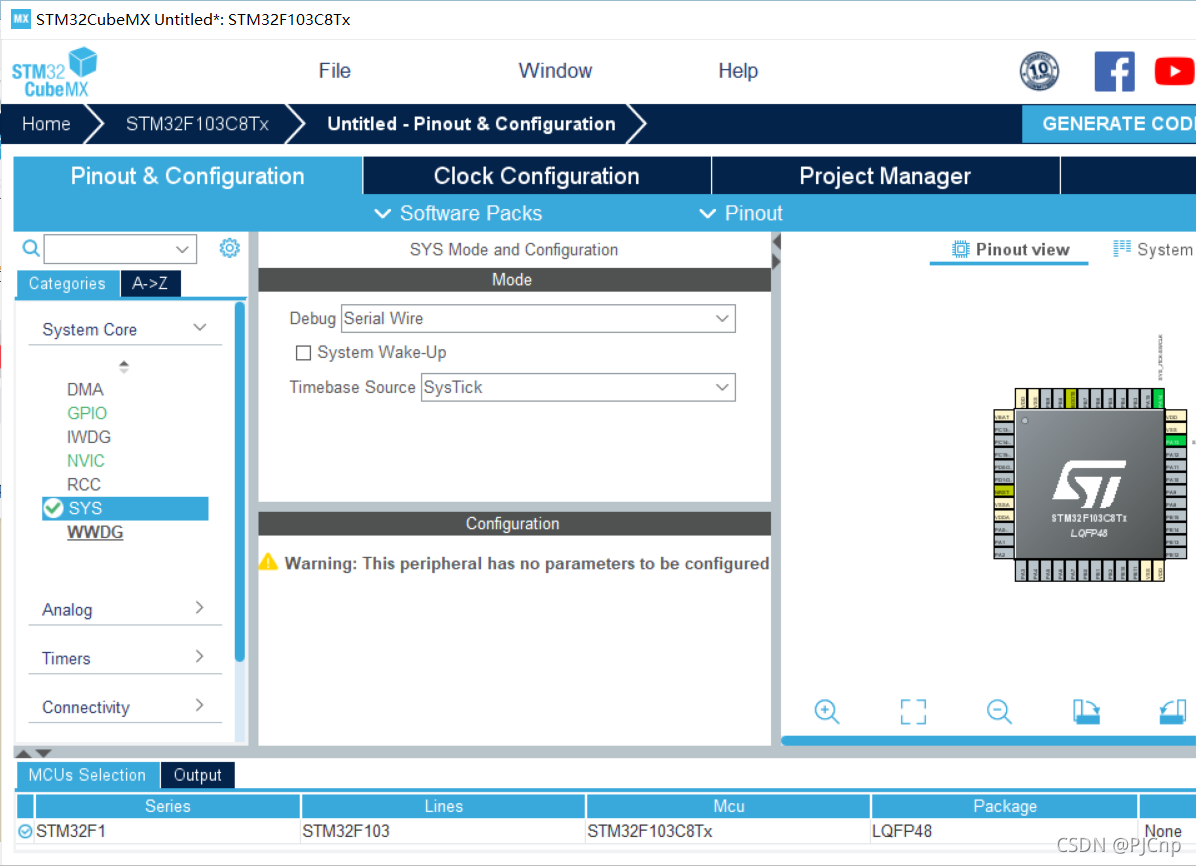Click the up arrow above the DMA list
The image size is (1196, 866).
pos(124,365)
